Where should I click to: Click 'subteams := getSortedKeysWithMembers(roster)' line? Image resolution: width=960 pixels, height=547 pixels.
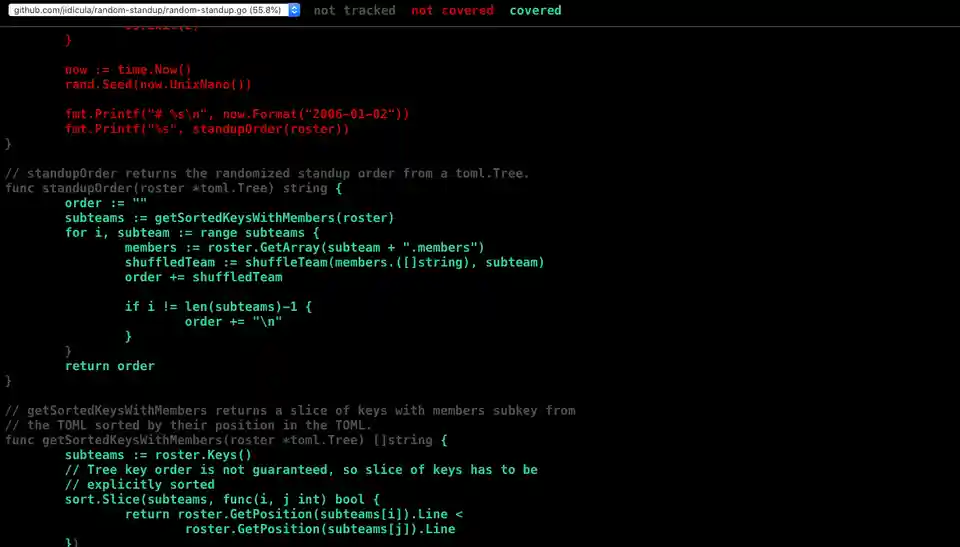tap(230, 218)
